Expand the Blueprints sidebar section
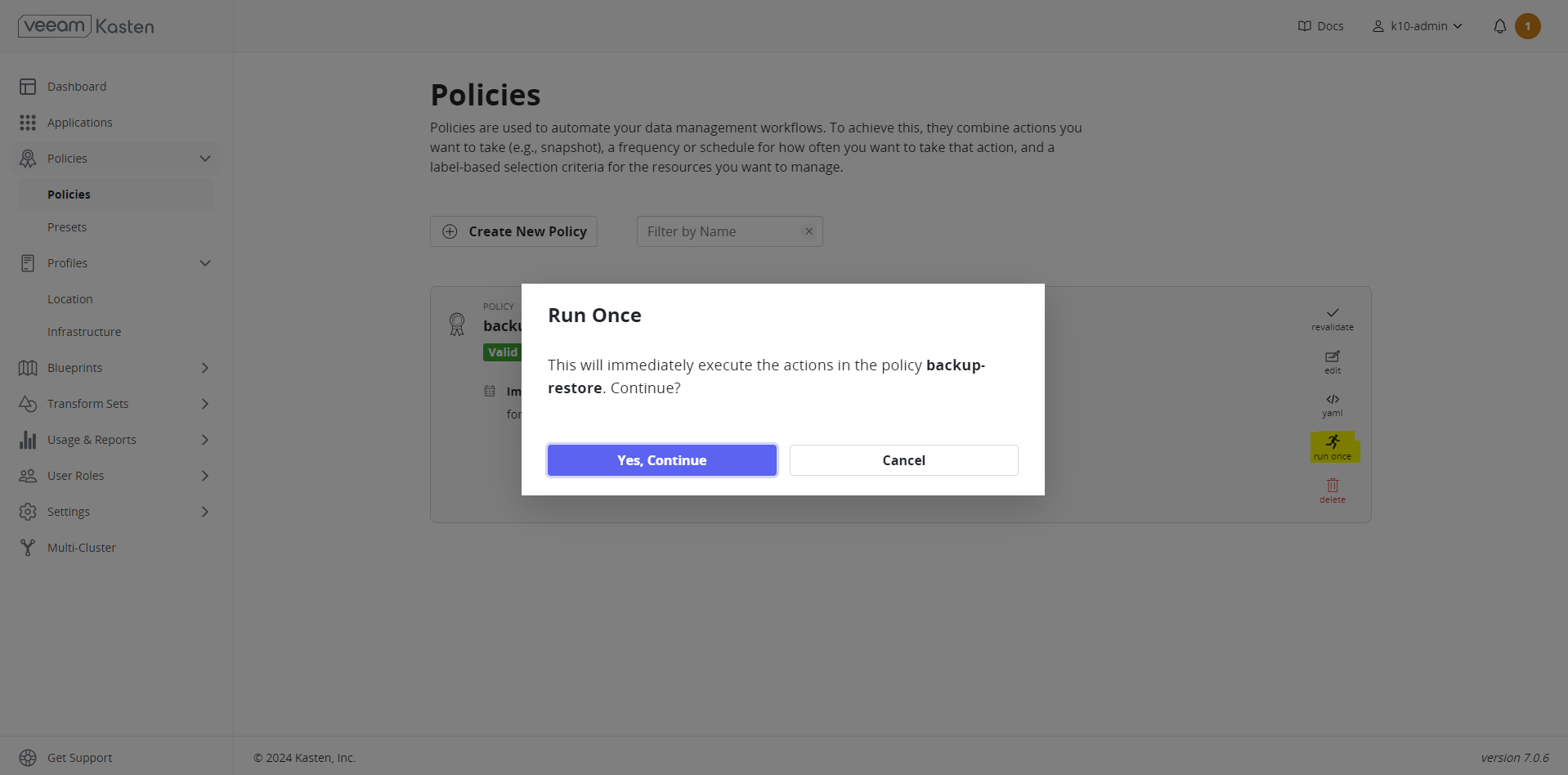Screen dimensions: 1568x775 pyautogui.click(x=205, y=368)
